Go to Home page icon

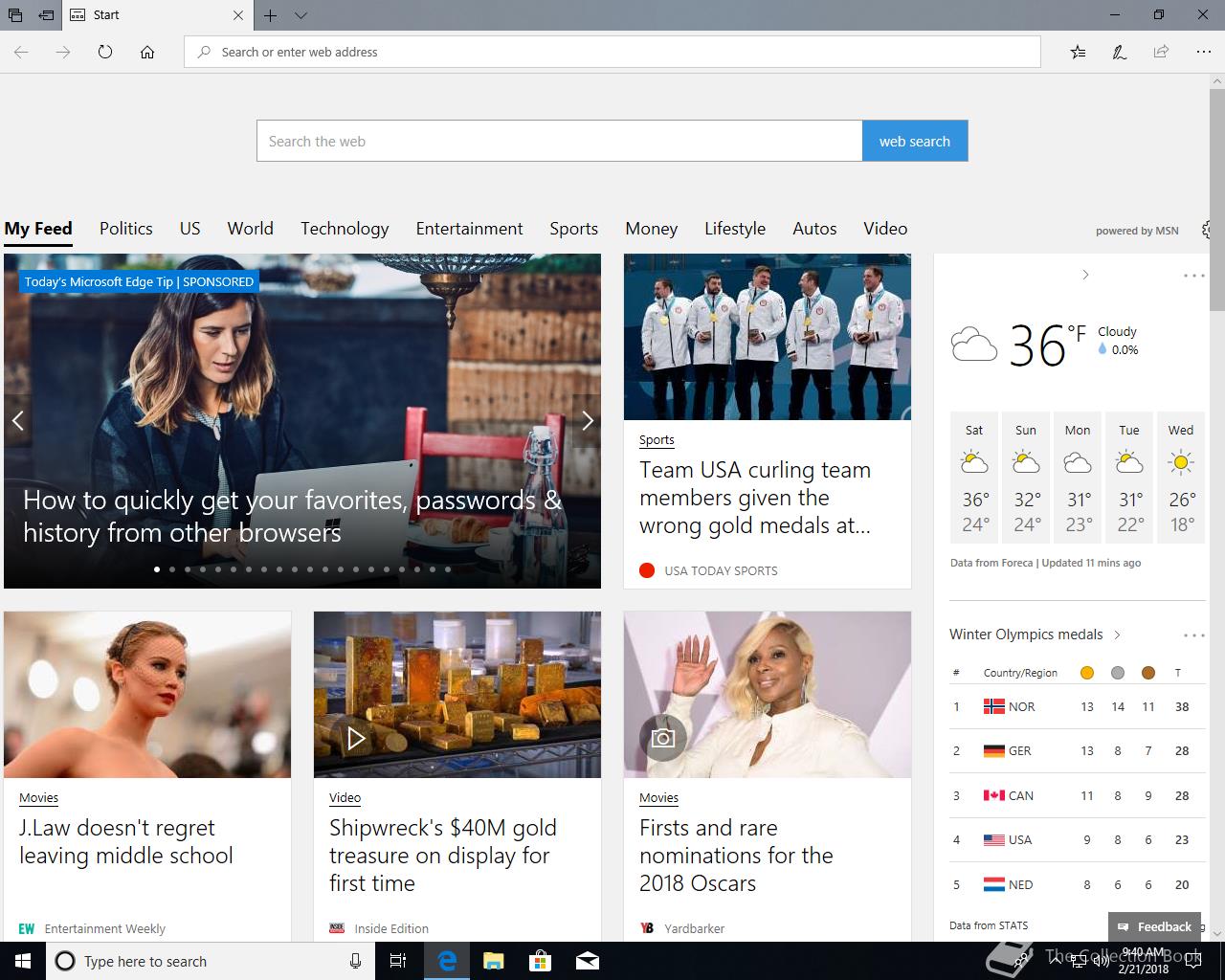(147, 52)
